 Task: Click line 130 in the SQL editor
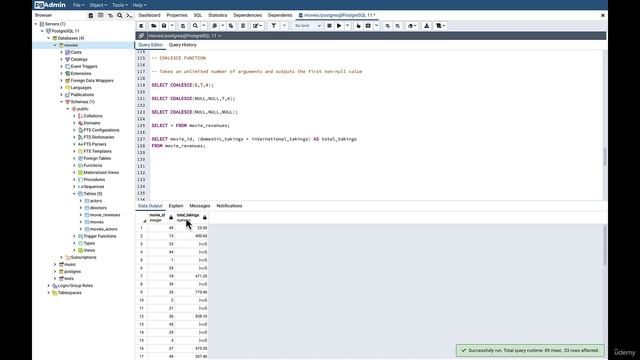point(376,160)
